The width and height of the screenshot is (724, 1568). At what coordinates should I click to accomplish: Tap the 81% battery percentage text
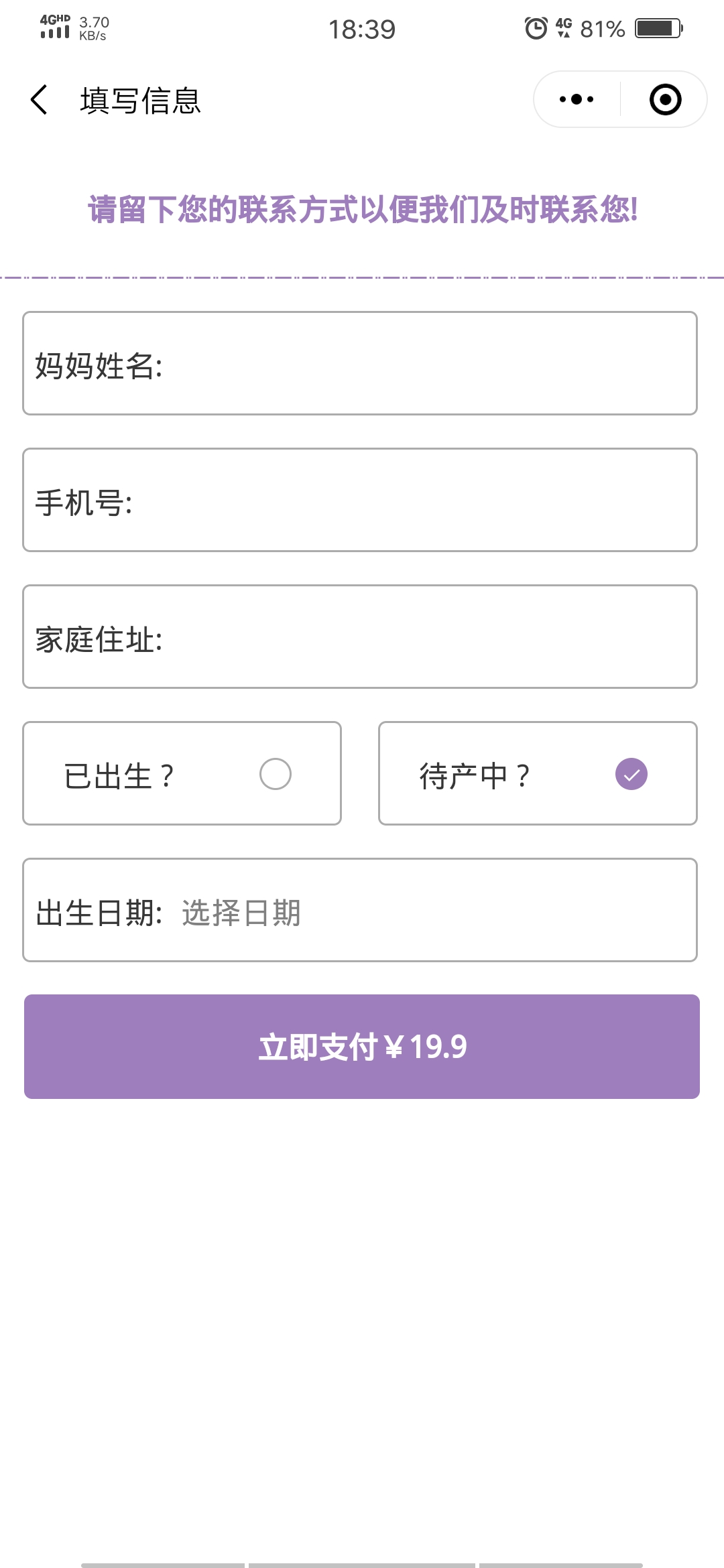(x=602, y=29)
